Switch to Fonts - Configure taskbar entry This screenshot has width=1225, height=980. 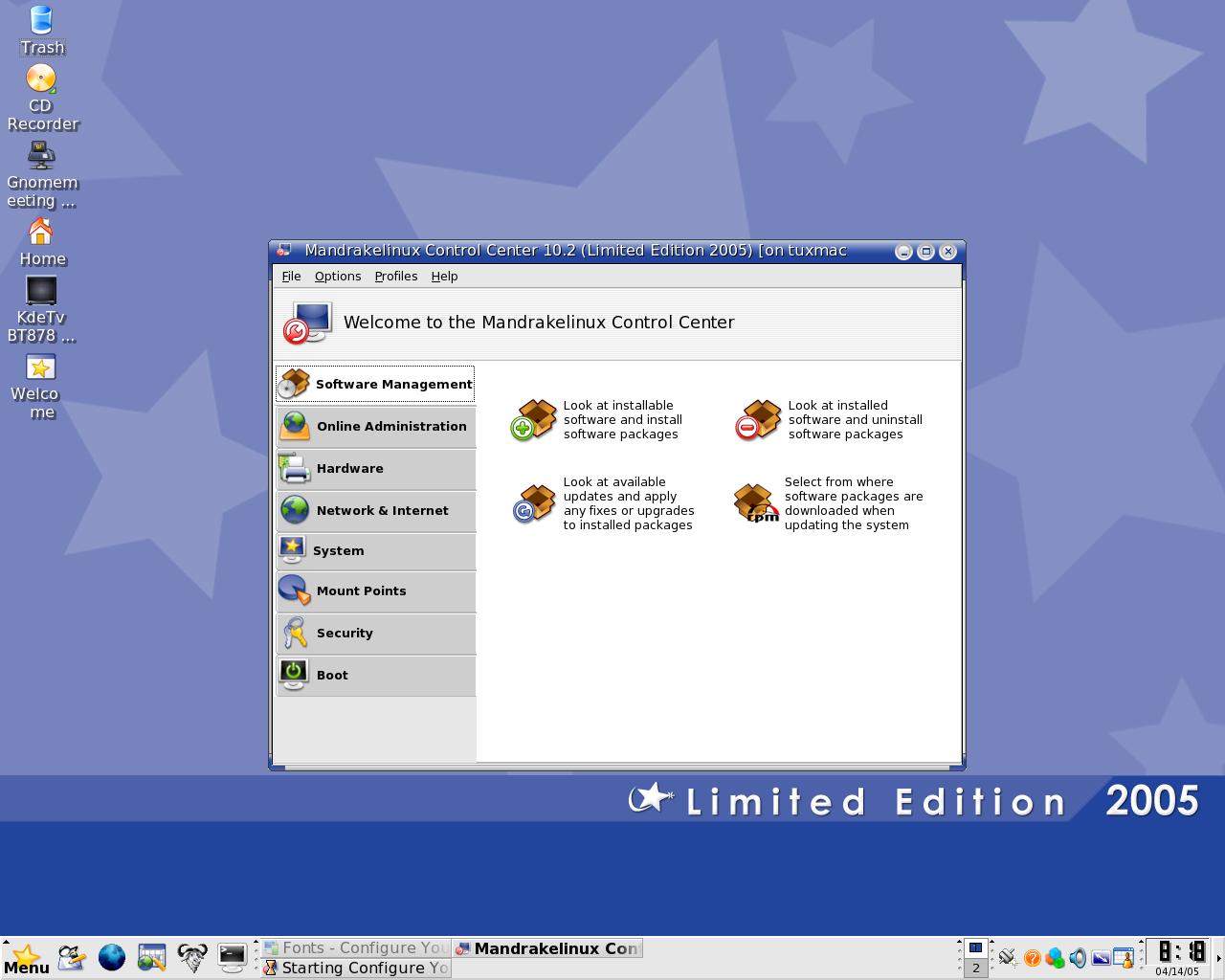tap(356, 948)
